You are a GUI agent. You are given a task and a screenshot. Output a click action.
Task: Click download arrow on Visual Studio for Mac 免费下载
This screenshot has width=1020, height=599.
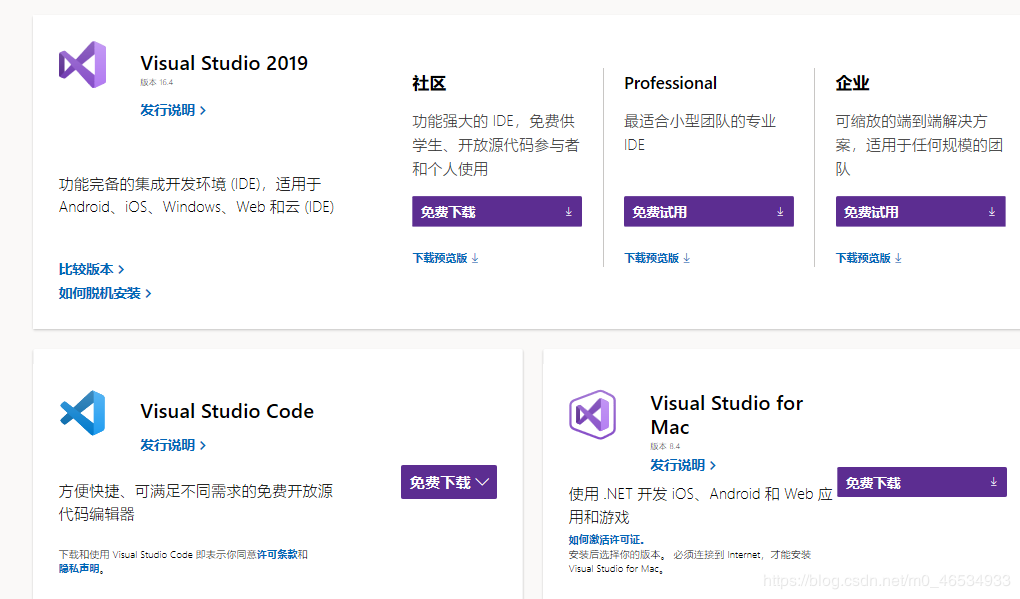point(993,482)
